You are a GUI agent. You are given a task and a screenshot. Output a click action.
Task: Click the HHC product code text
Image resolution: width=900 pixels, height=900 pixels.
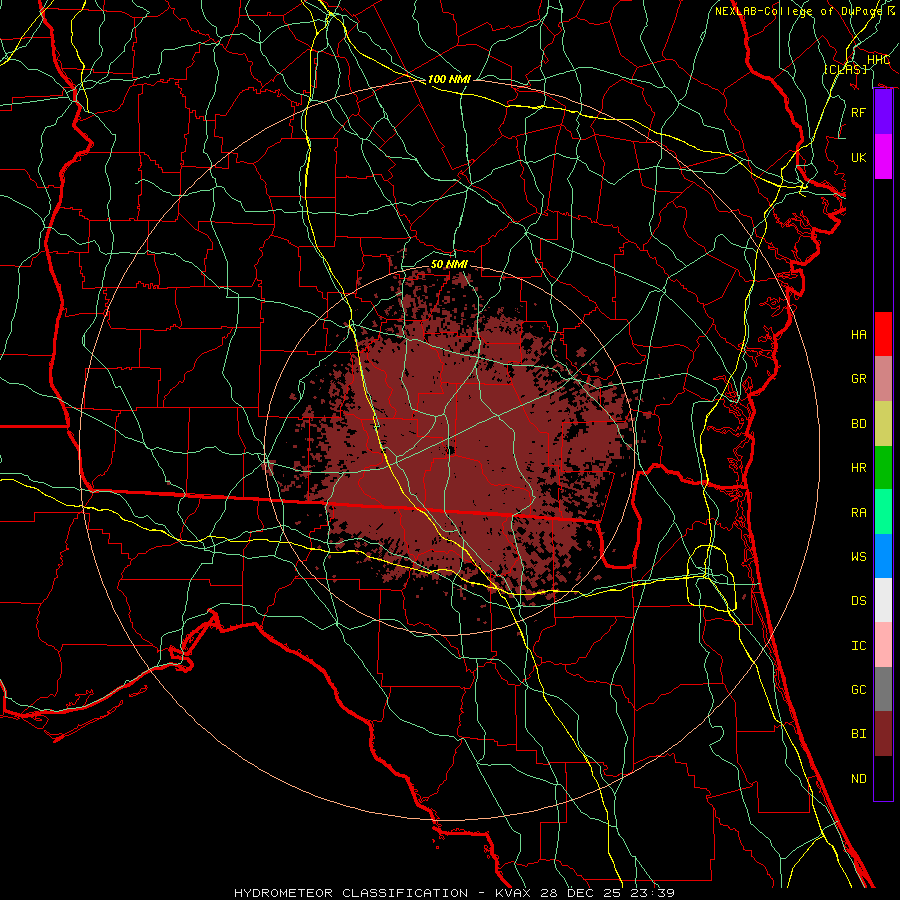[x=878, y=60]
